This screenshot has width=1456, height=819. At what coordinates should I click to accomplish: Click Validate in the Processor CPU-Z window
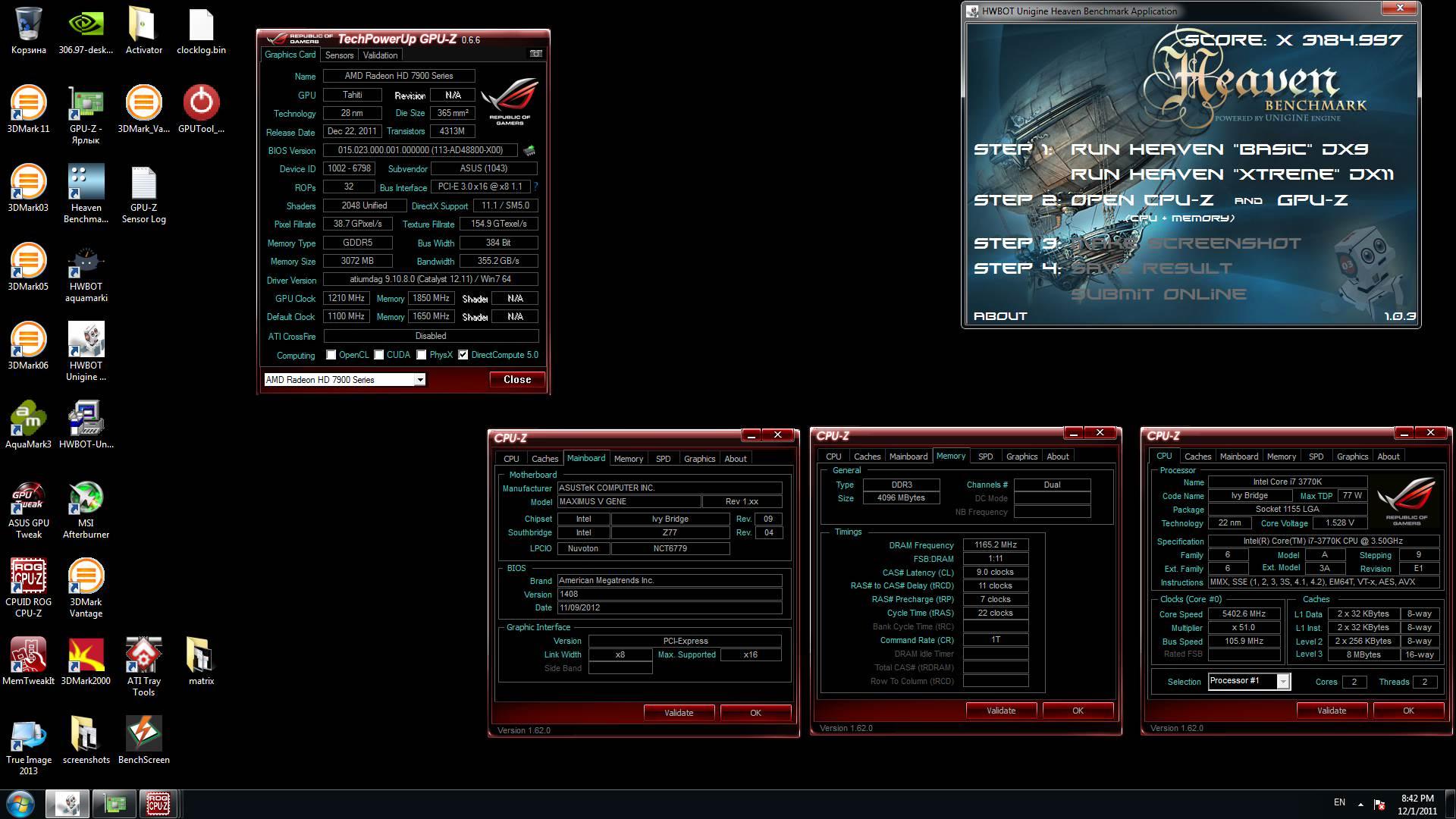click(x=1332, y=711)
